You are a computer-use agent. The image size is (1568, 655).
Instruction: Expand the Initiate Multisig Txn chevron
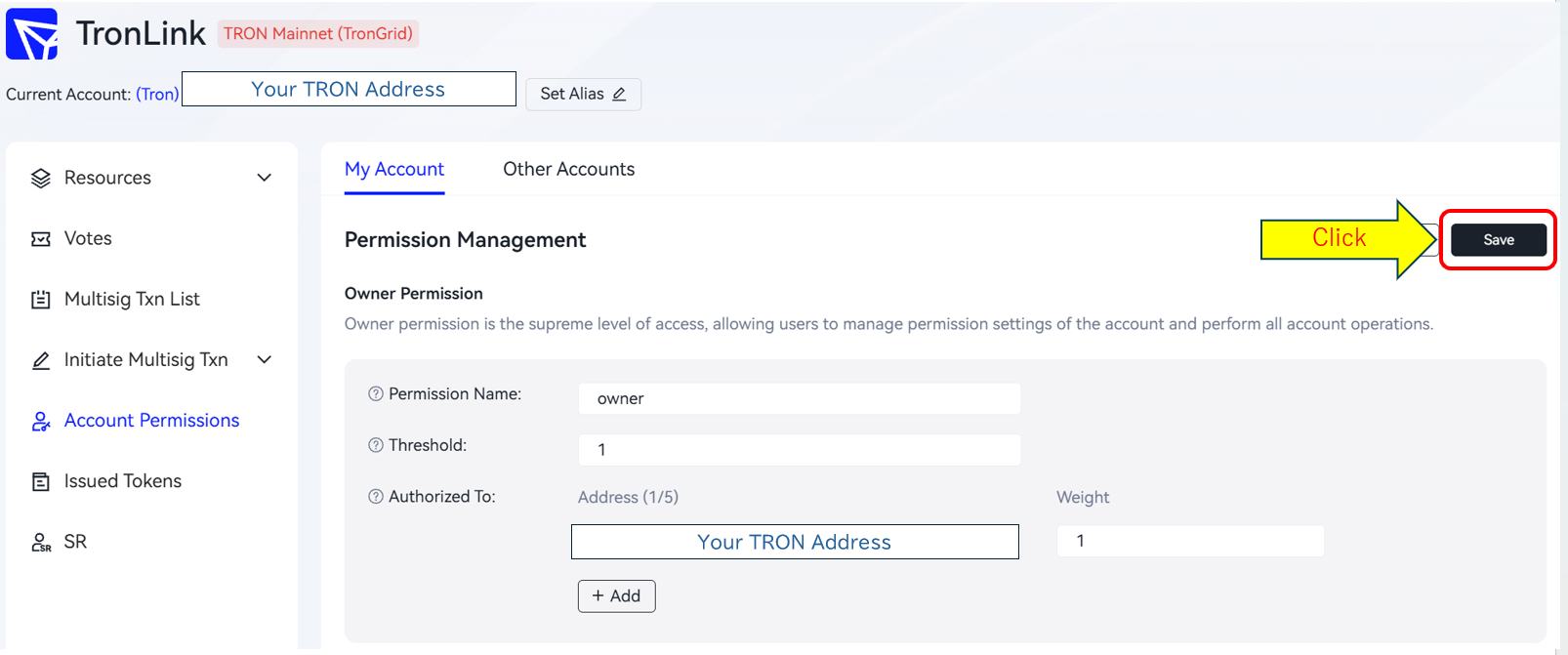tap(264, 359)
